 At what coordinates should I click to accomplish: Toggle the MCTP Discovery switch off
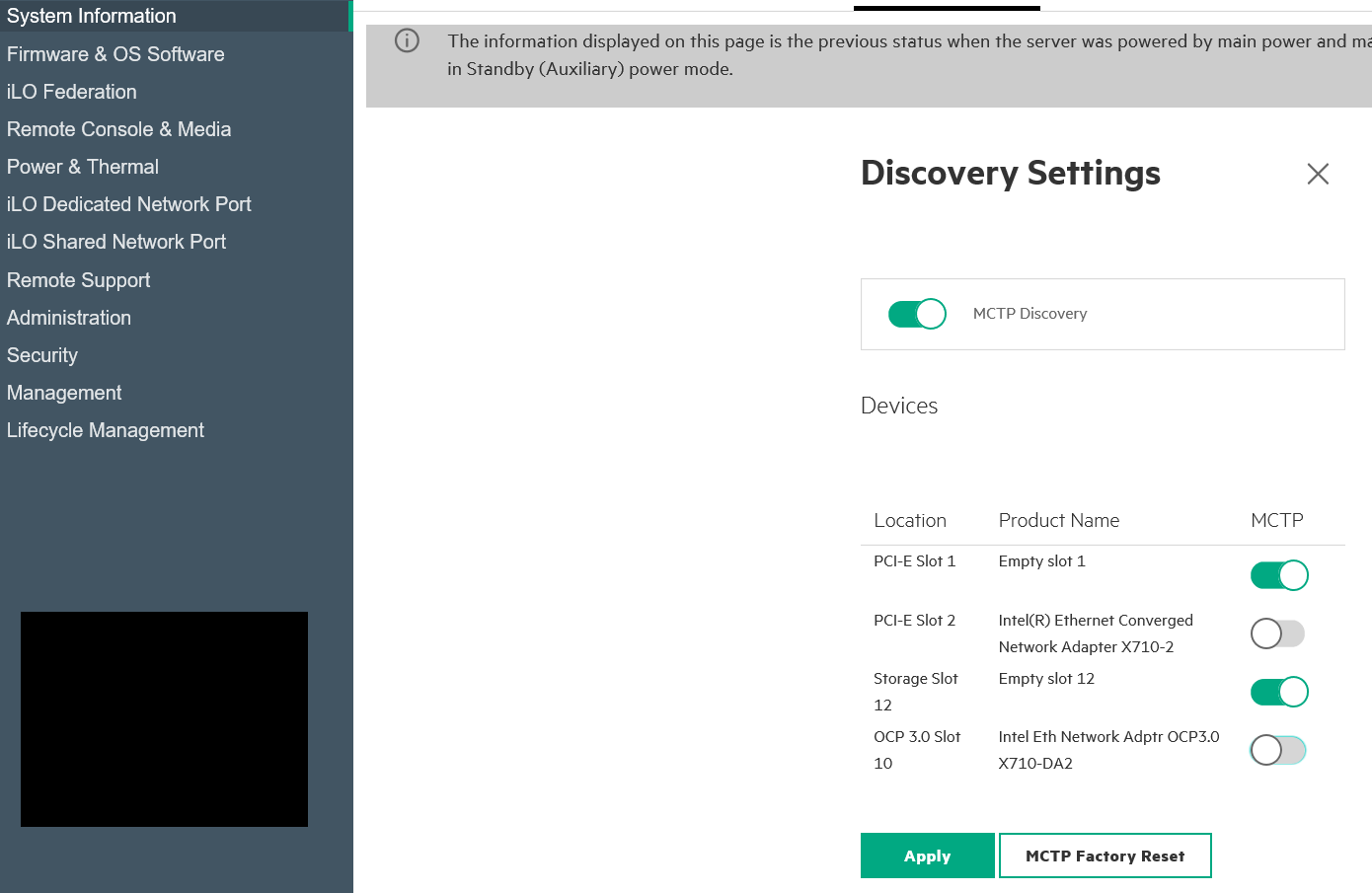click(x=917, y=314)
